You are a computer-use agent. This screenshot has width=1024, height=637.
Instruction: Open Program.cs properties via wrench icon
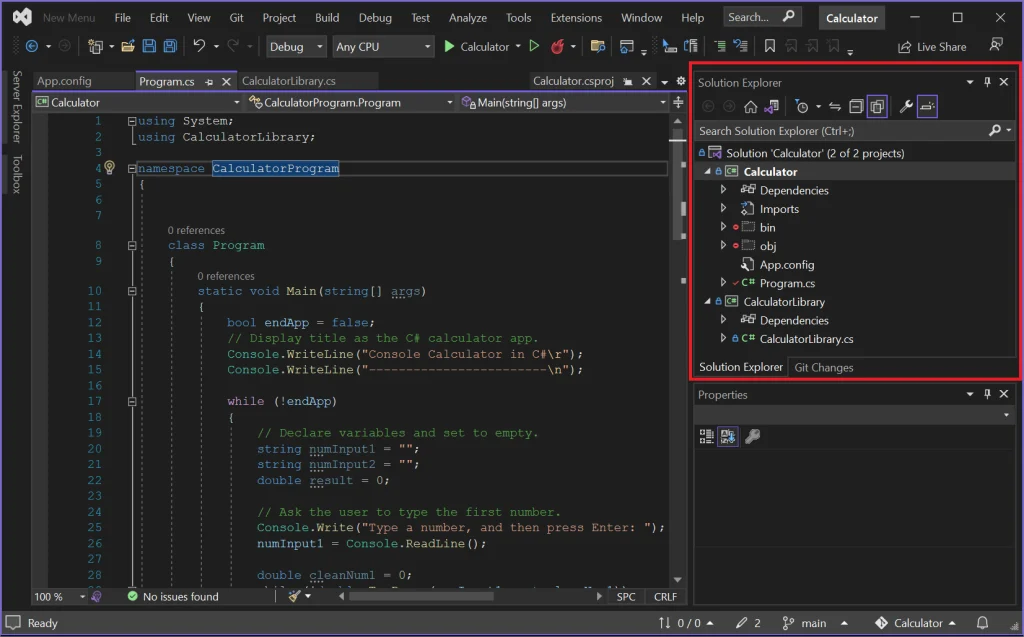907,105
